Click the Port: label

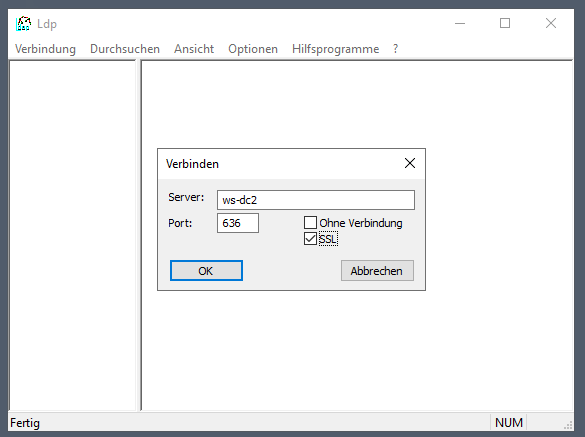coord(180,223)
